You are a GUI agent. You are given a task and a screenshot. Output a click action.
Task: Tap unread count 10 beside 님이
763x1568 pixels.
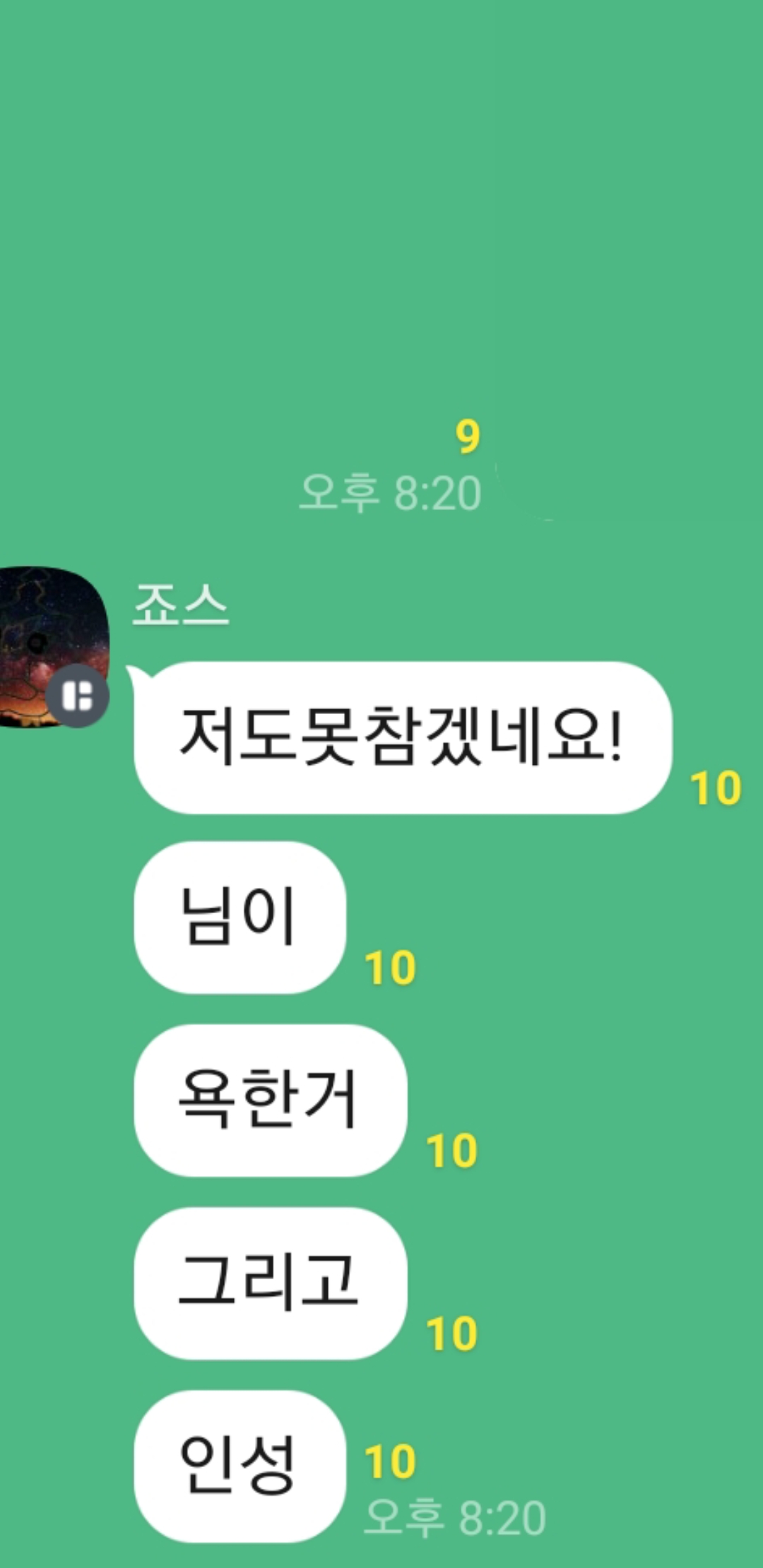pos(390,968)
